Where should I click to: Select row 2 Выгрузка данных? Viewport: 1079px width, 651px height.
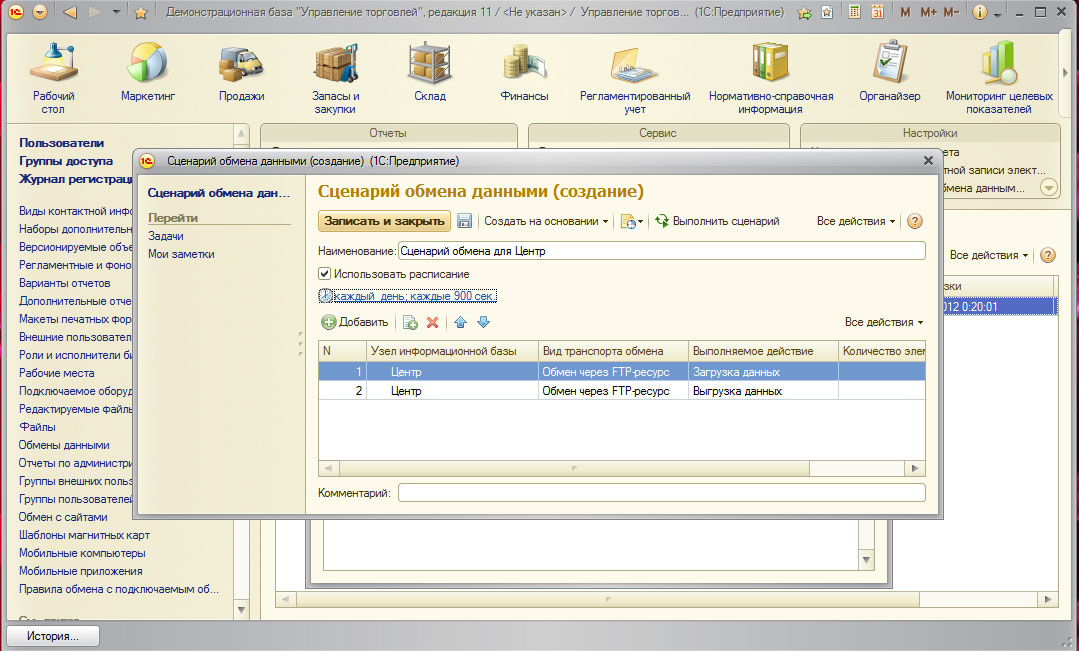pos(736,391)
